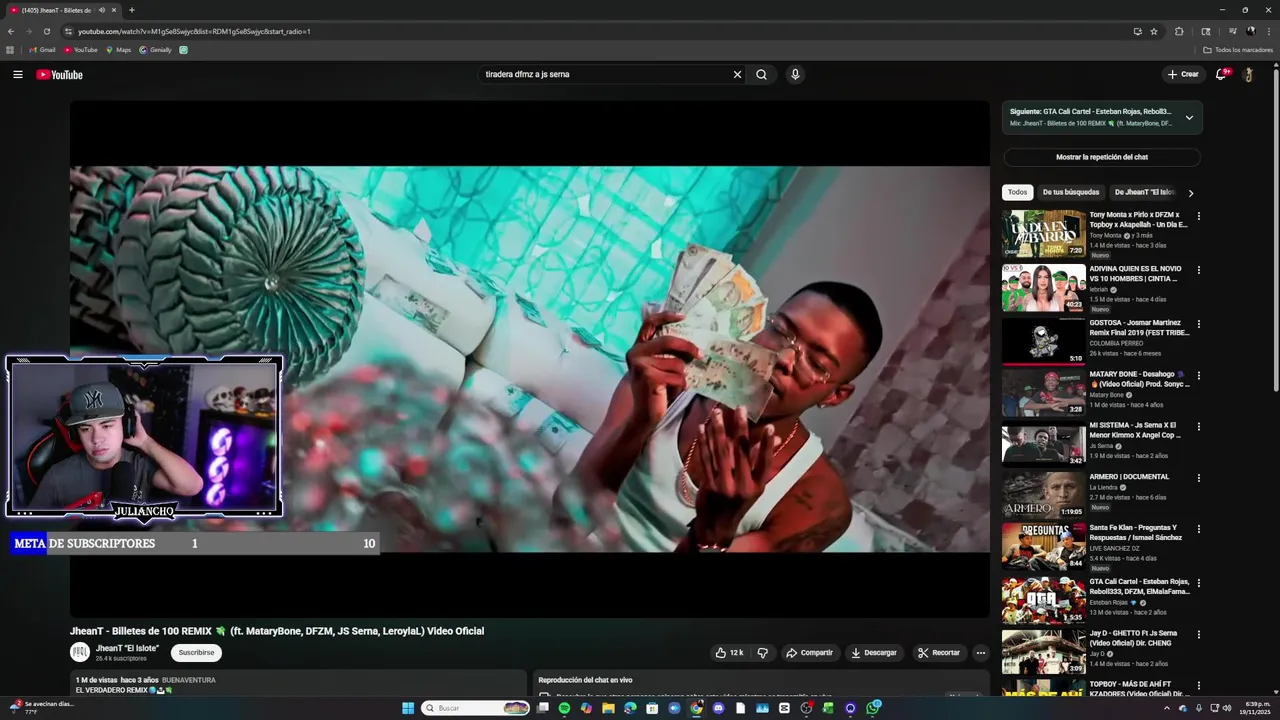Viewport: 1280px width, 720px height.
Task: Open GTA Cali Cartel video thumbnail
Action: pos(1044,600)
